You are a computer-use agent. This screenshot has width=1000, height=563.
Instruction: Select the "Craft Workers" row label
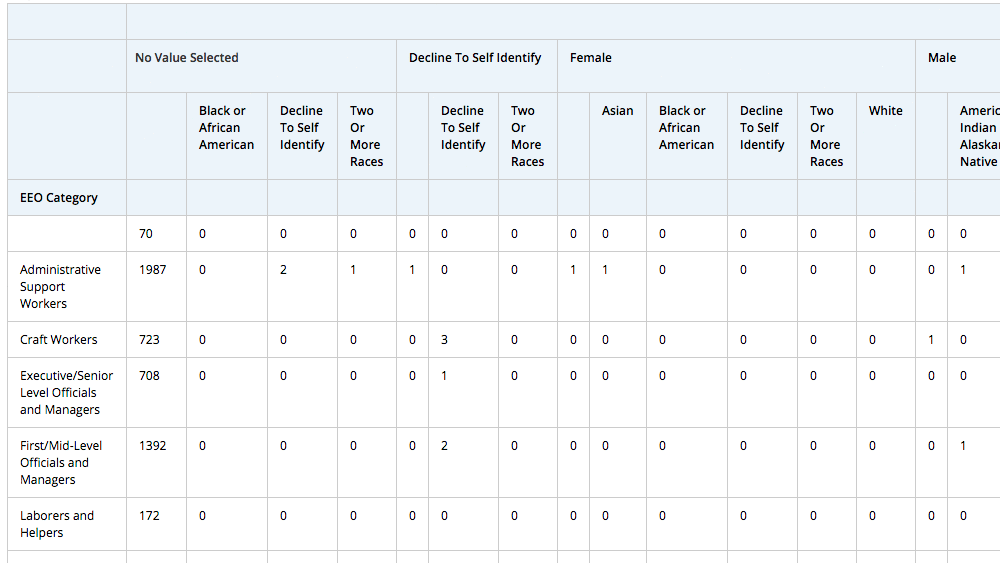point(59,340)
